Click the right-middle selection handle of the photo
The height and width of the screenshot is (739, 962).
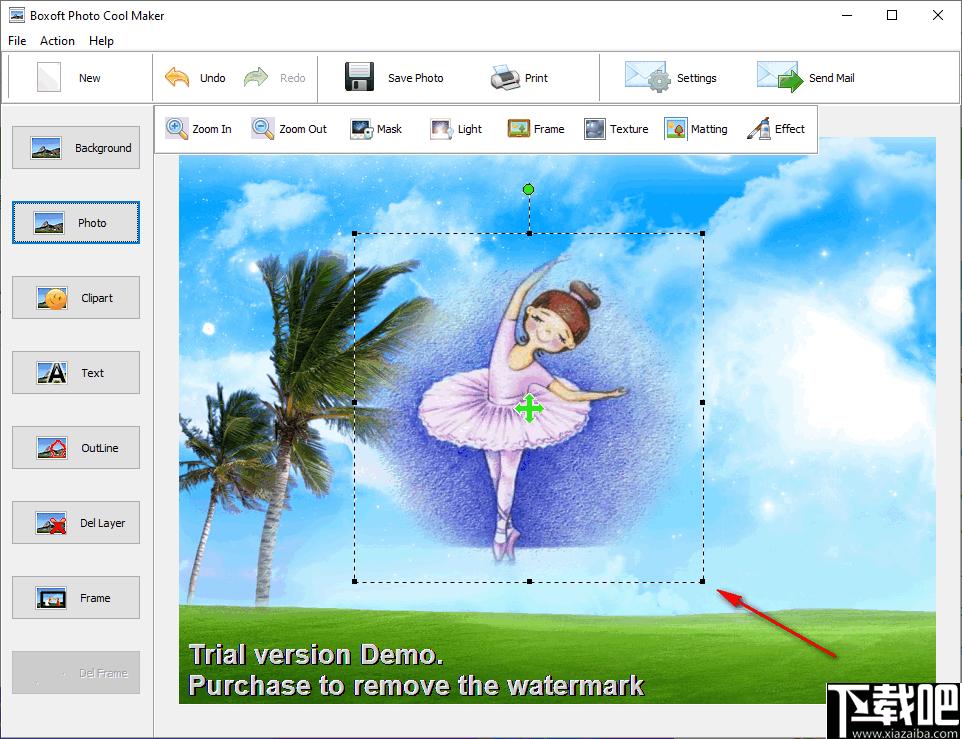click(702, 402)
